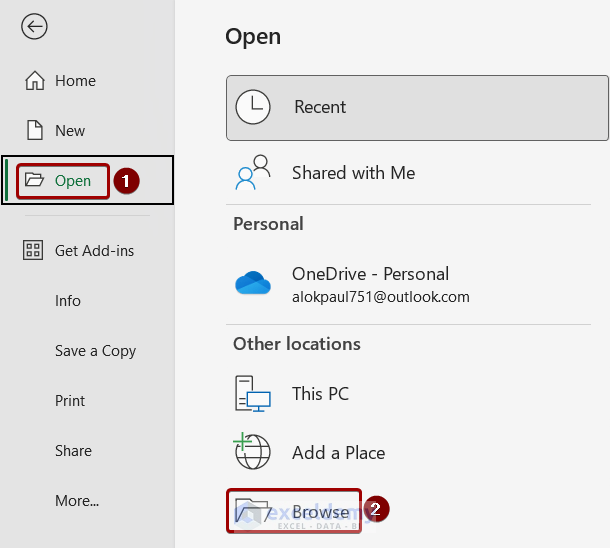Select Save a Copy in sidebar
The image size is (610, 548).
pos(95,351)
